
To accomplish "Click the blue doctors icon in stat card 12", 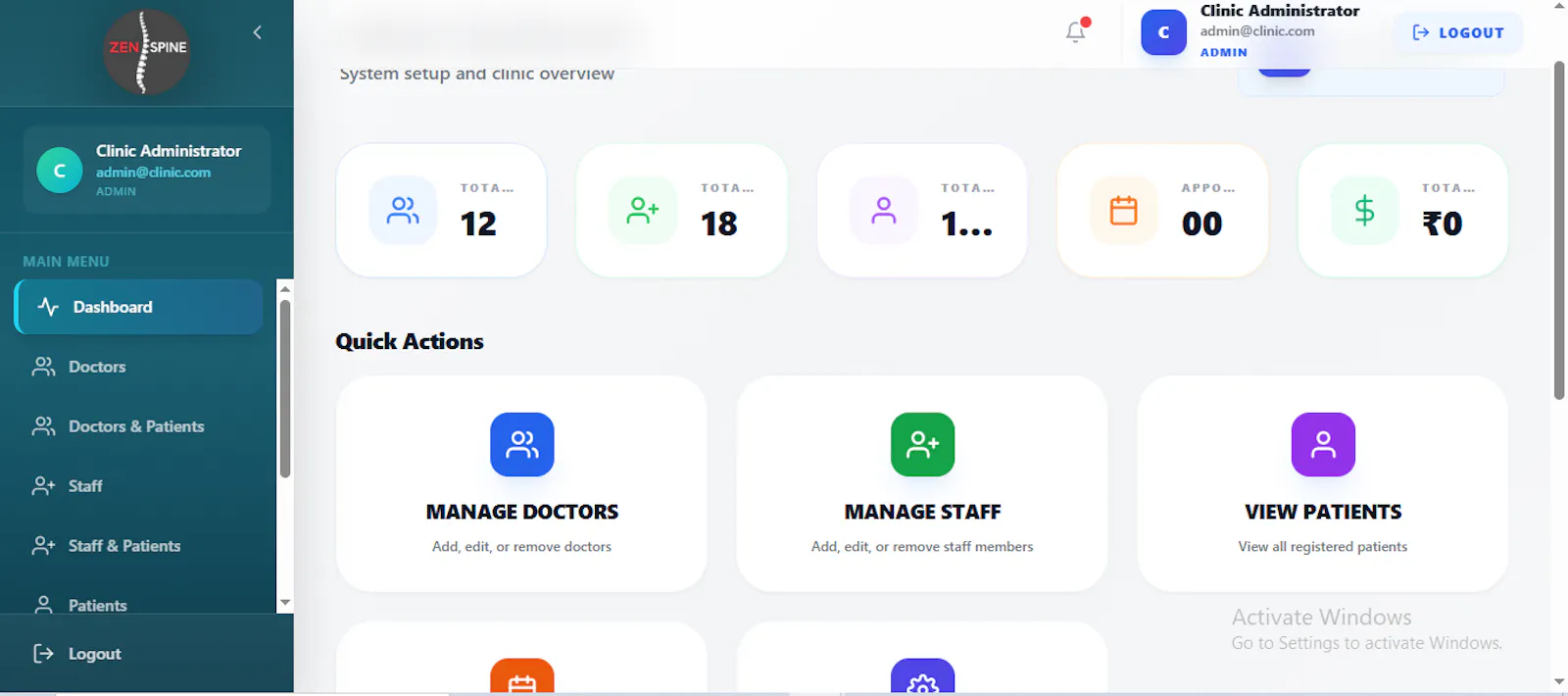I will click(x=403, y=210).
